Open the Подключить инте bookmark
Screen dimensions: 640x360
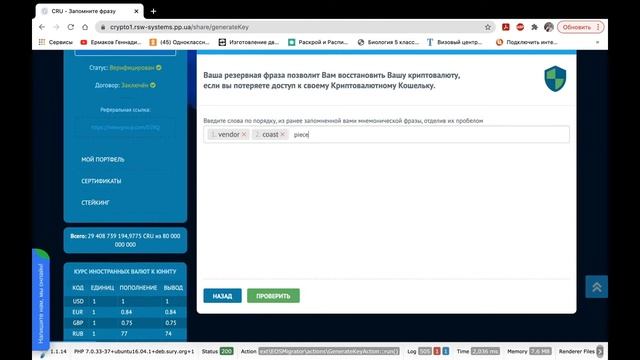click(527, 42)
